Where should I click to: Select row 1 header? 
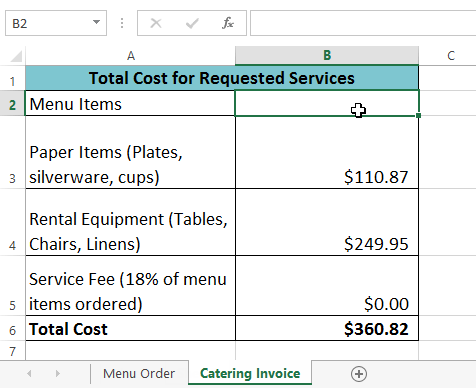12,78
